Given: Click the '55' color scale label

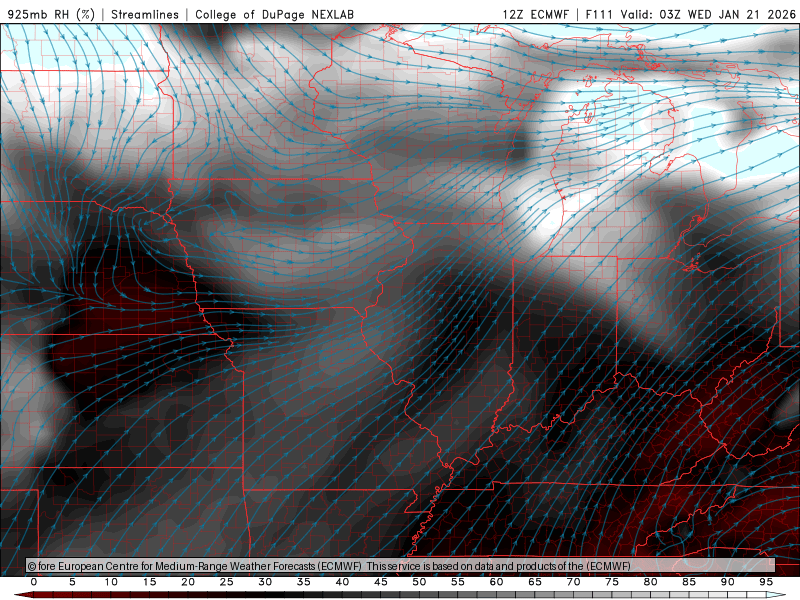Looking at the screenshot, I should tap(458, 582).
